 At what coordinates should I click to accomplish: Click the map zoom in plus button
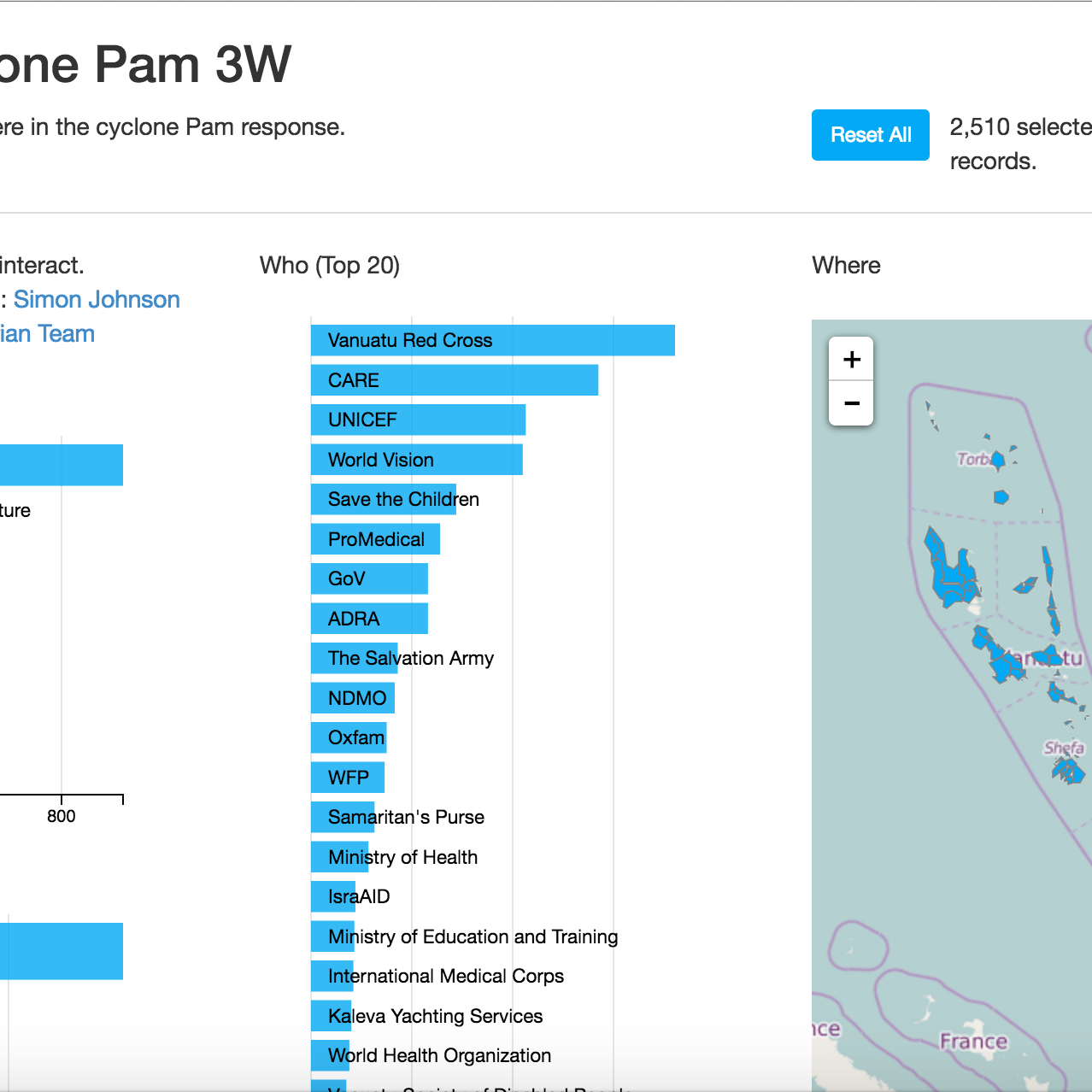click(x=851, y=360)
